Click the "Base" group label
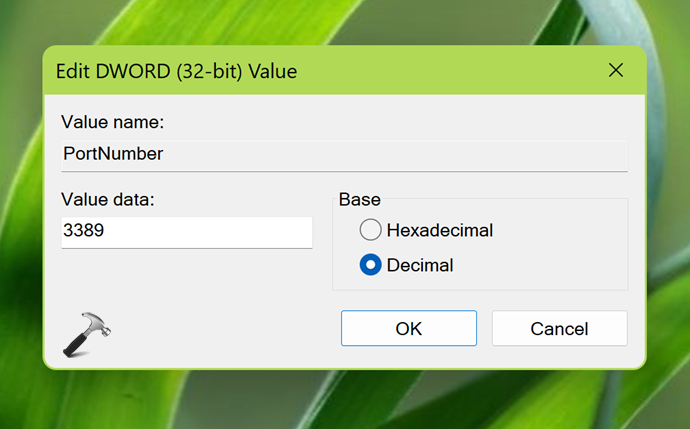This screenshot has width=690, height=429. (x=359, y=199)
